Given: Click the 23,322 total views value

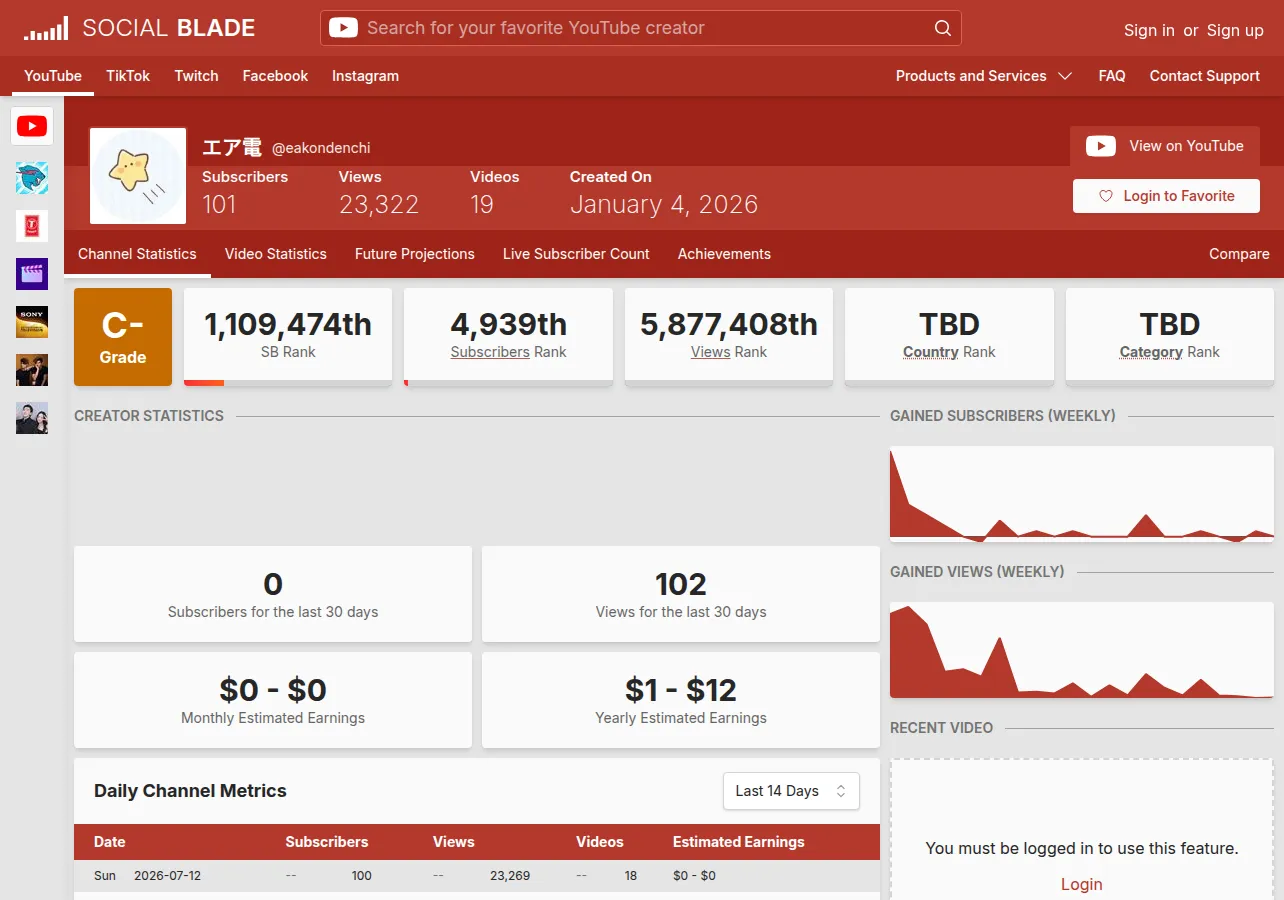Looking at the screenshot, I should click(x=379, y=205).
